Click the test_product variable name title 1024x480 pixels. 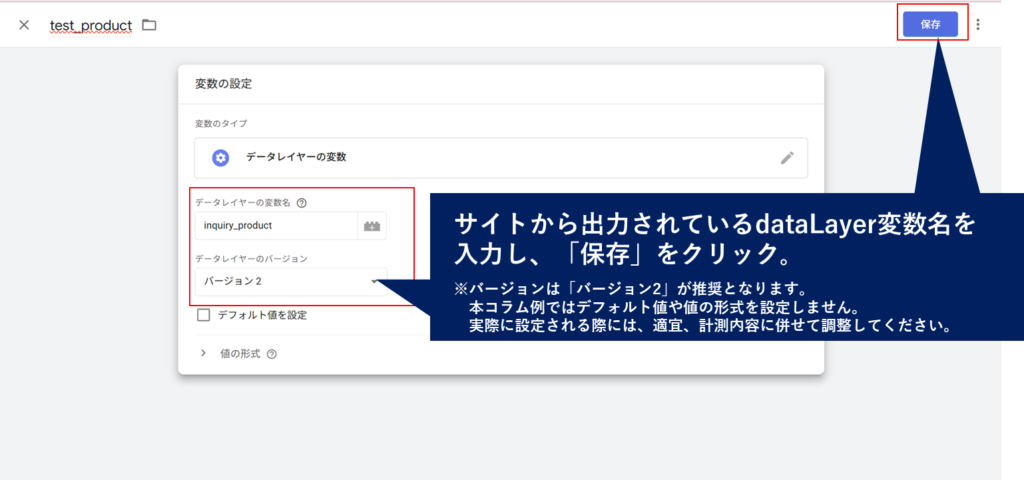tap(91, 25)
